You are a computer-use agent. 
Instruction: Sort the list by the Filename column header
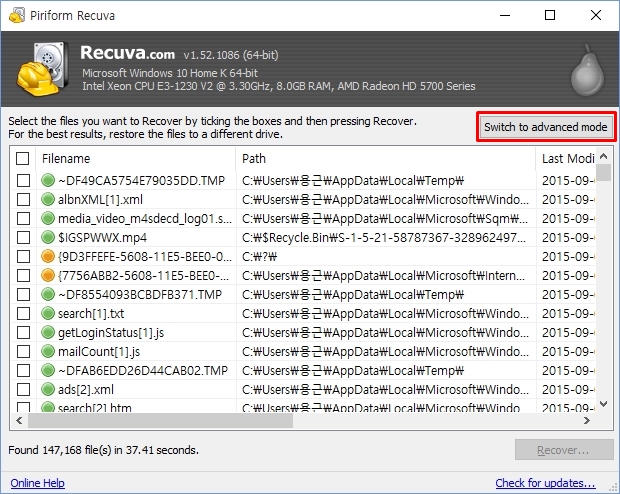136,159
